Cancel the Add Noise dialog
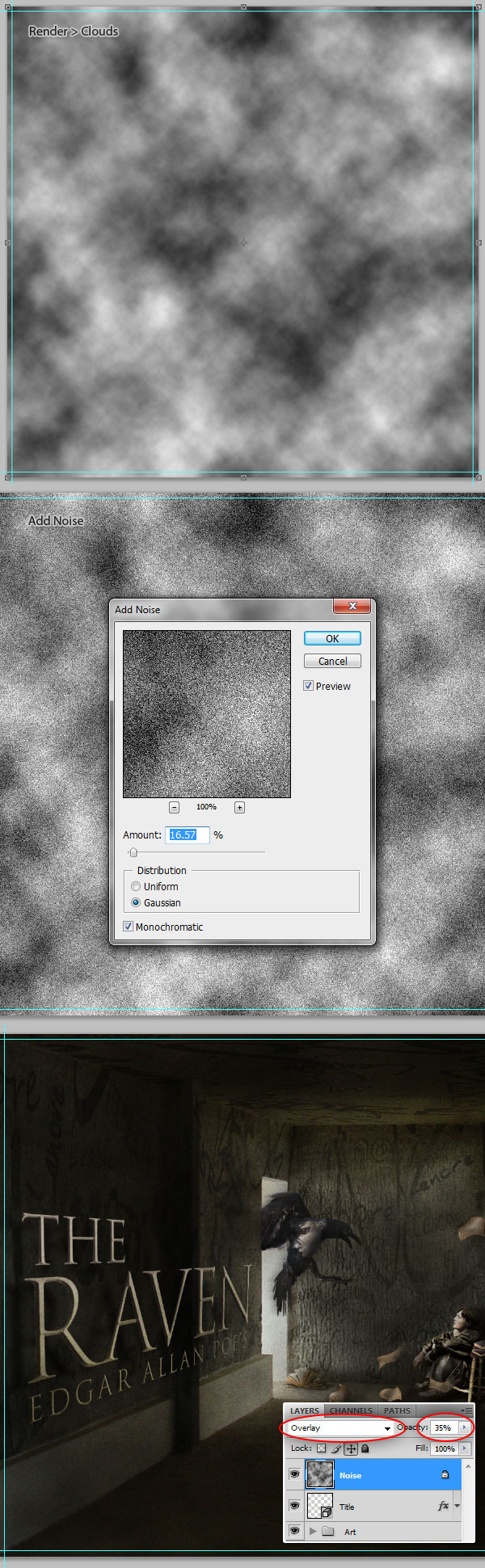The width and height of the screenshot is (485, 1568). (332, 661)
